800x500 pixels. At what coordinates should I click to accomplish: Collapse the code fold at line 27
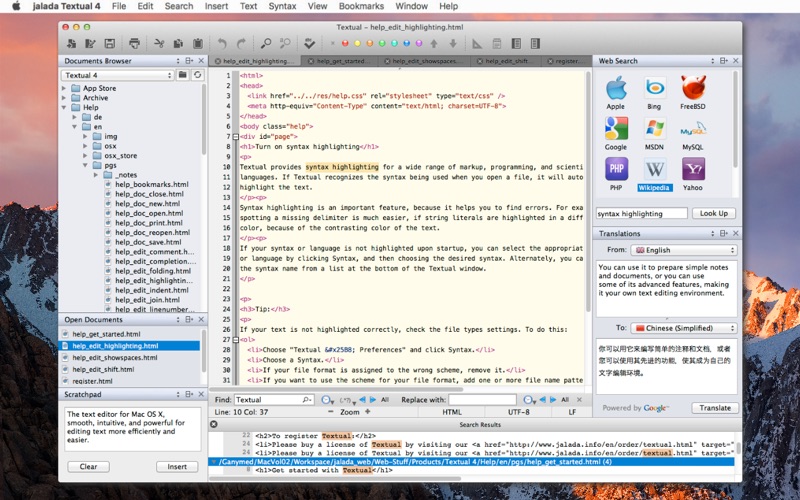pos(235,340)
